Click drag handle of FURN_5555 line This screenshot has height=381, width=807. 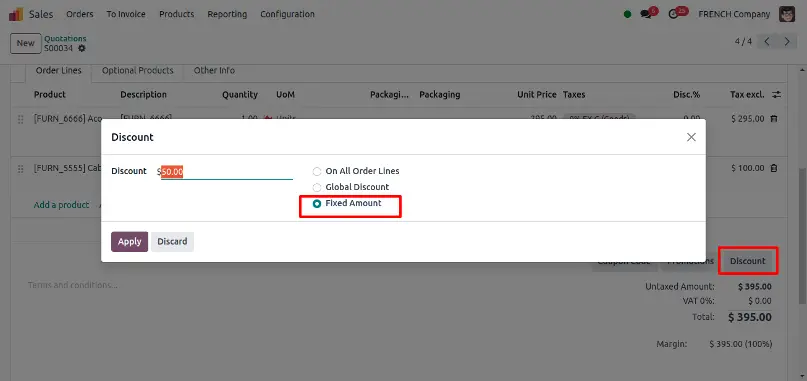pyautogui.click(x=21, y=168)
